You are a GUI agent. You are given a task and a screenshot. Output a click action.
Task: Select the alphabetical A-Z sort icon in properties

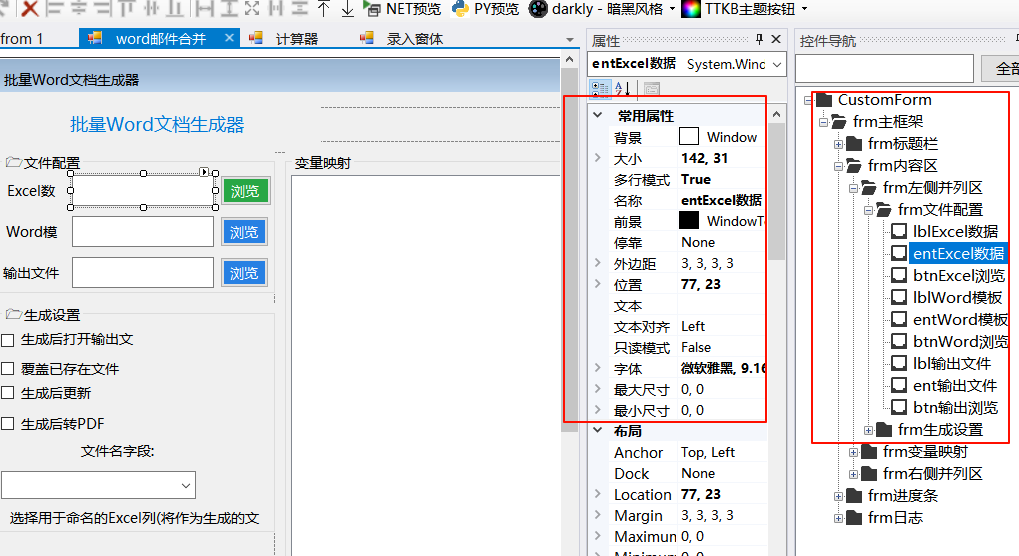(623, 88)
